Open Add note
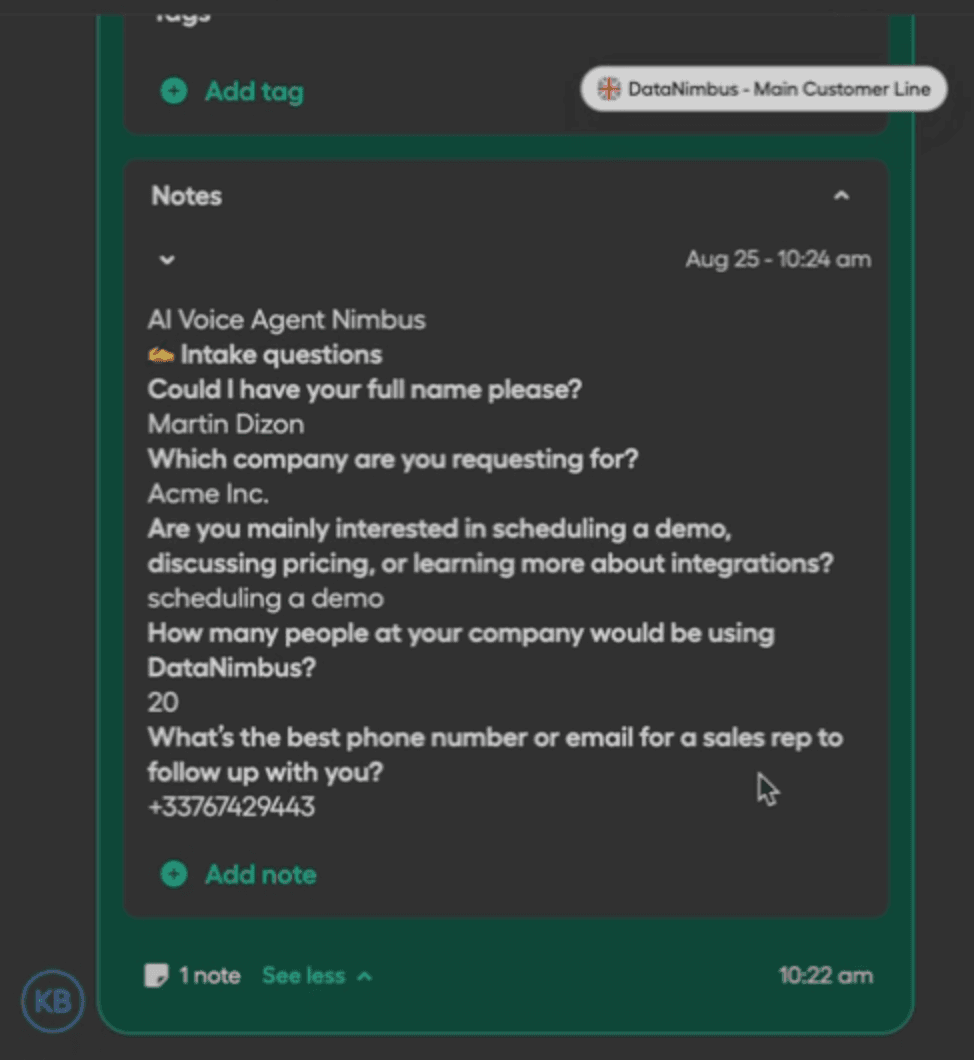974x1060 pixels. click(x=259, y=874)
